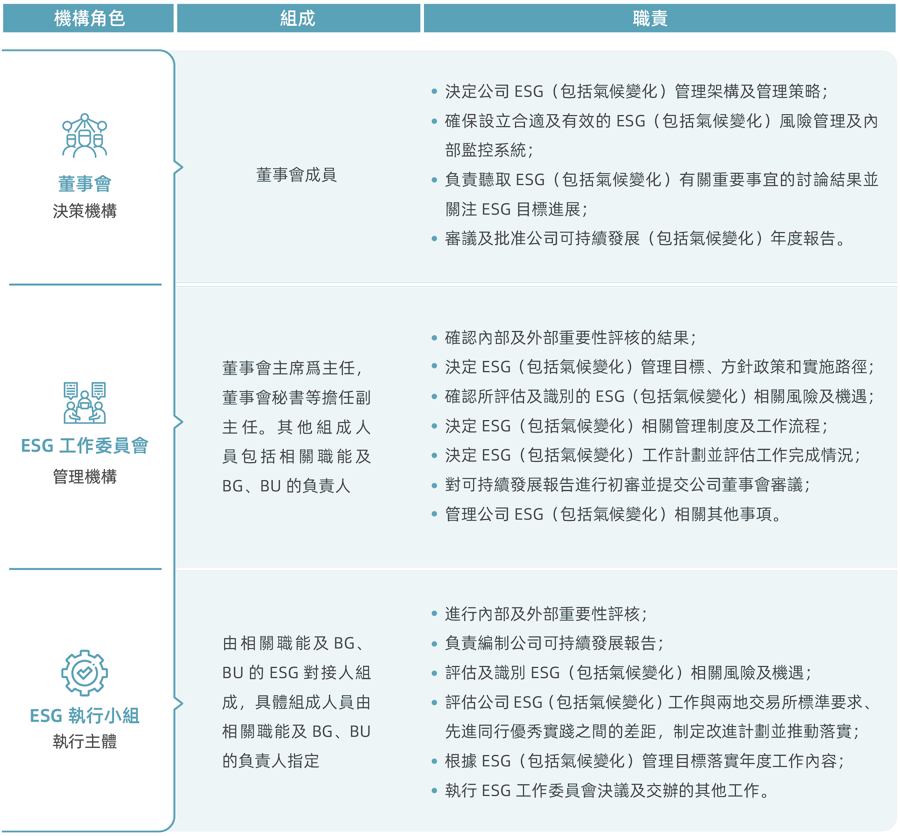Click the white arrow pointer beside 董事會 row
900x836 pixels.
[x=177, y=168]
